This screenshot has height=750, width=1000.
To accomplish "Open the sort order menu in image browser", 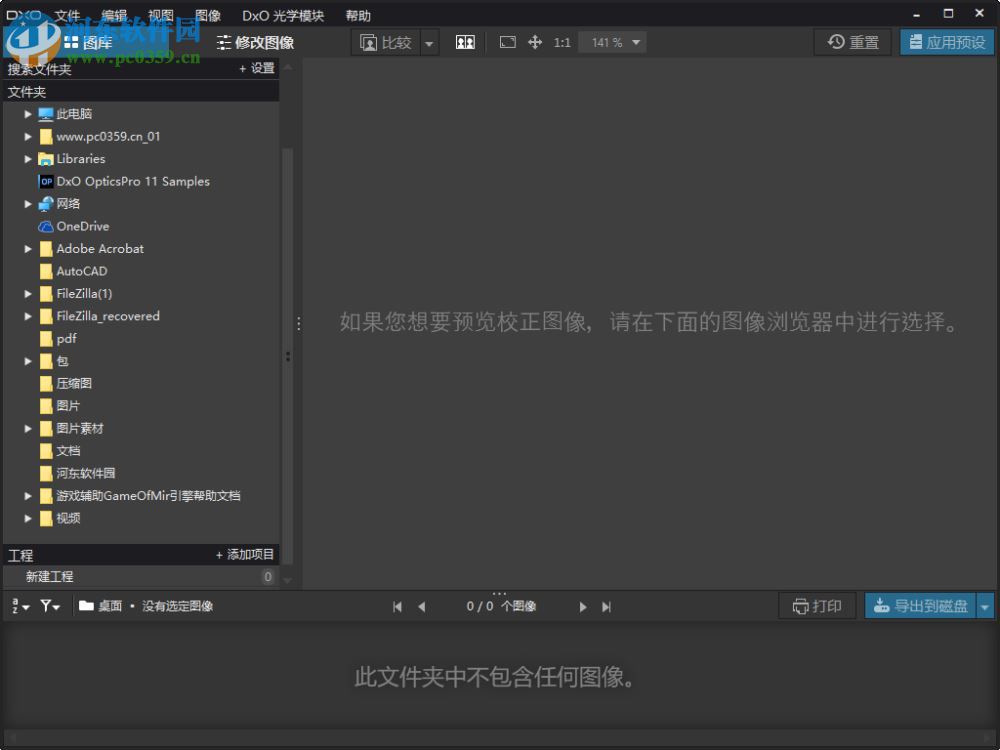I will (20, 606).
